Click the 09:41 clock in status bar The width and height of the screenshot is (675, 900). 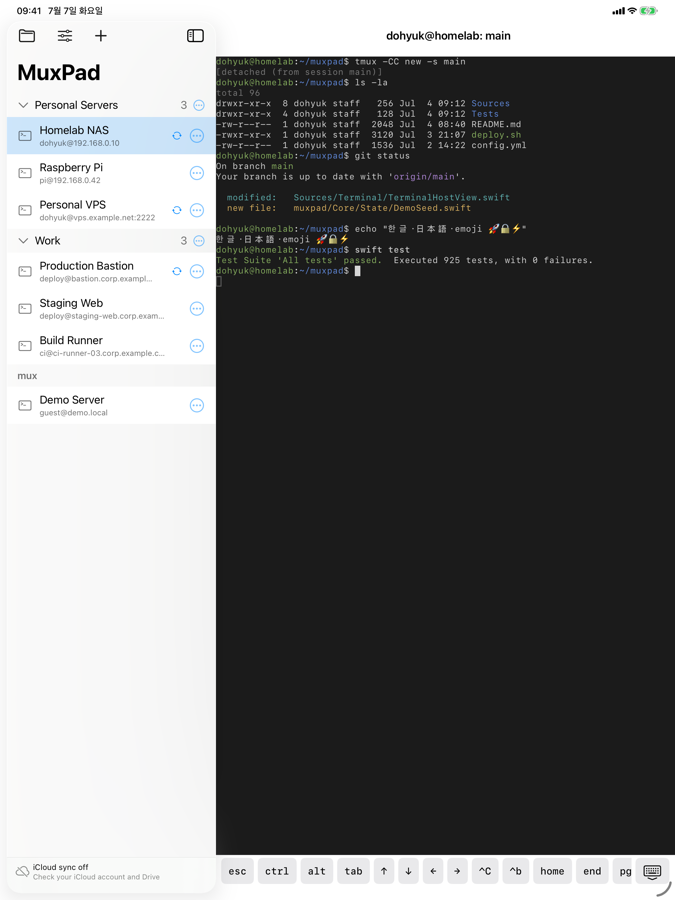[29, 10]
